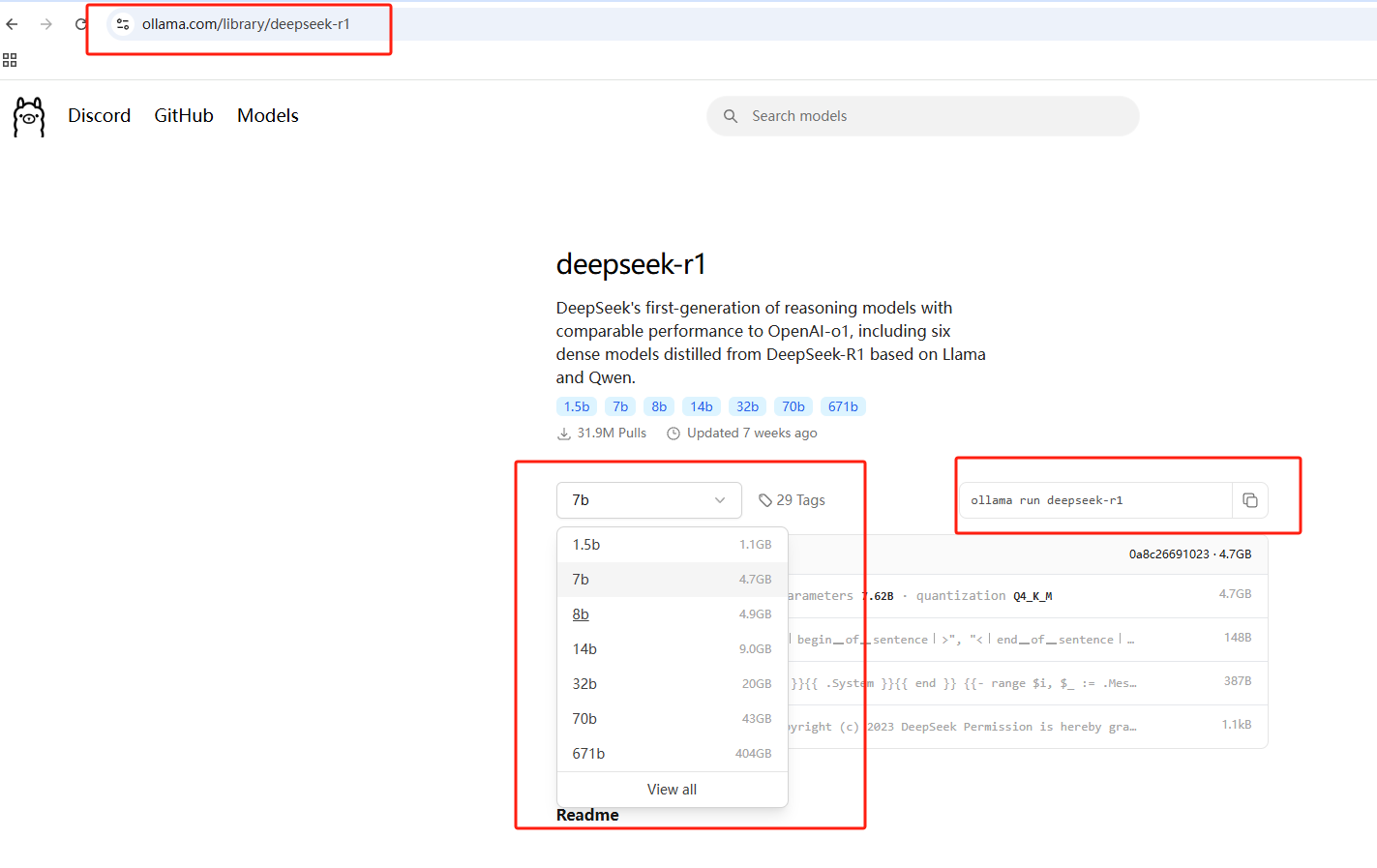Screen dimensions: 1377x868
Task: Click the 0a8c26691023 · 4.7GB digest text
Action: [x=1190, y=554]
